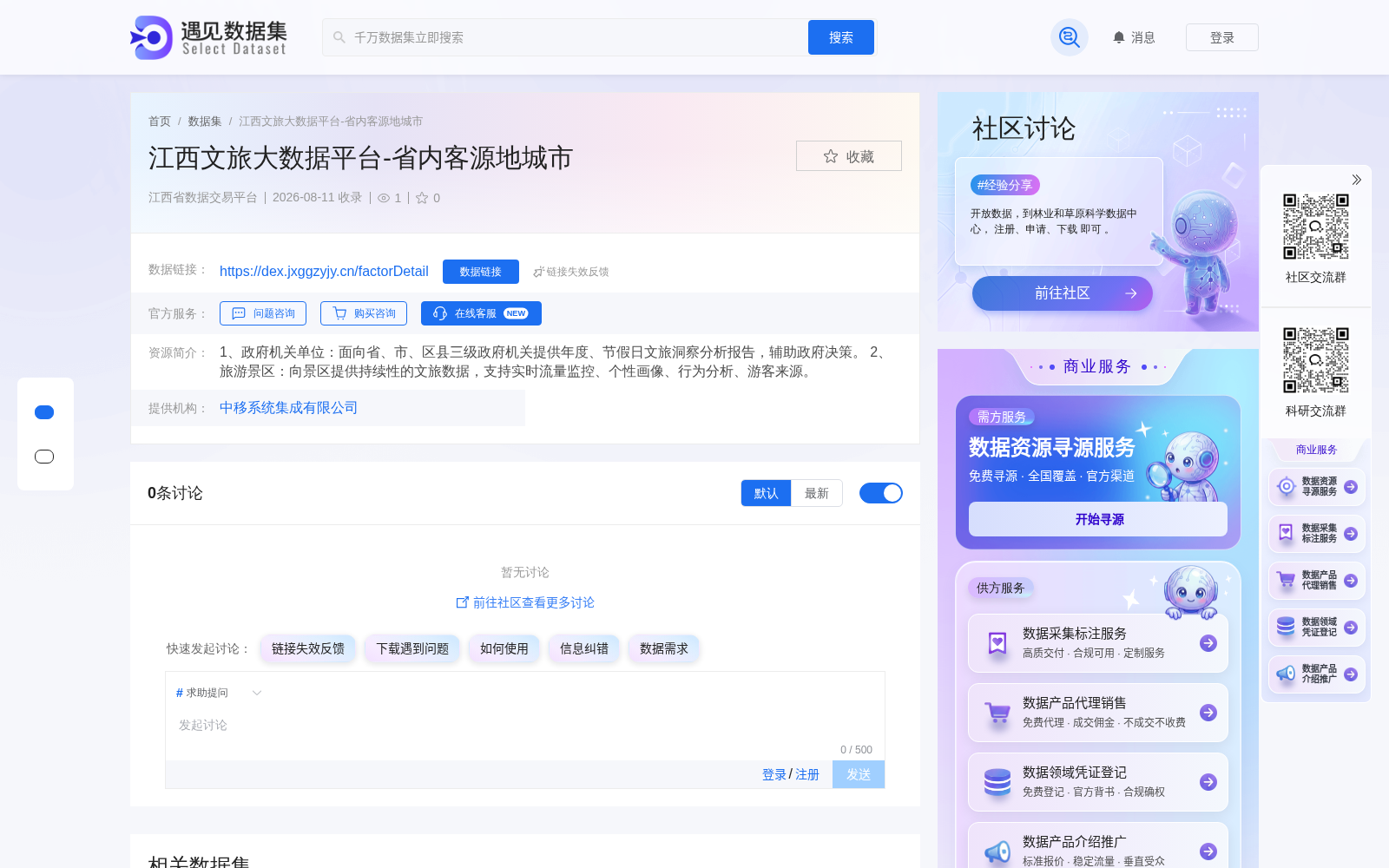Select the outlined left-side navigation dot

point(44,457)
